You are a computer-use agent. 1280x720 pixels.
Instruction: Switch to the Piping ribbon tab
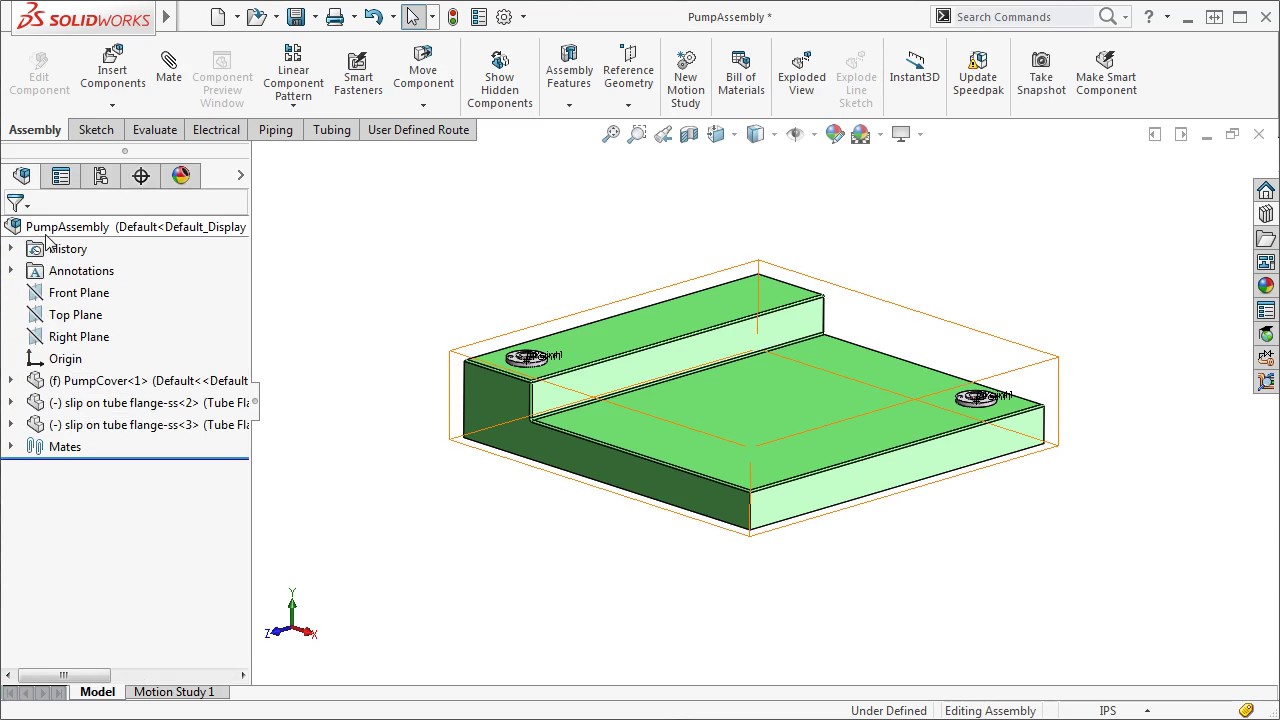[276, 130]
